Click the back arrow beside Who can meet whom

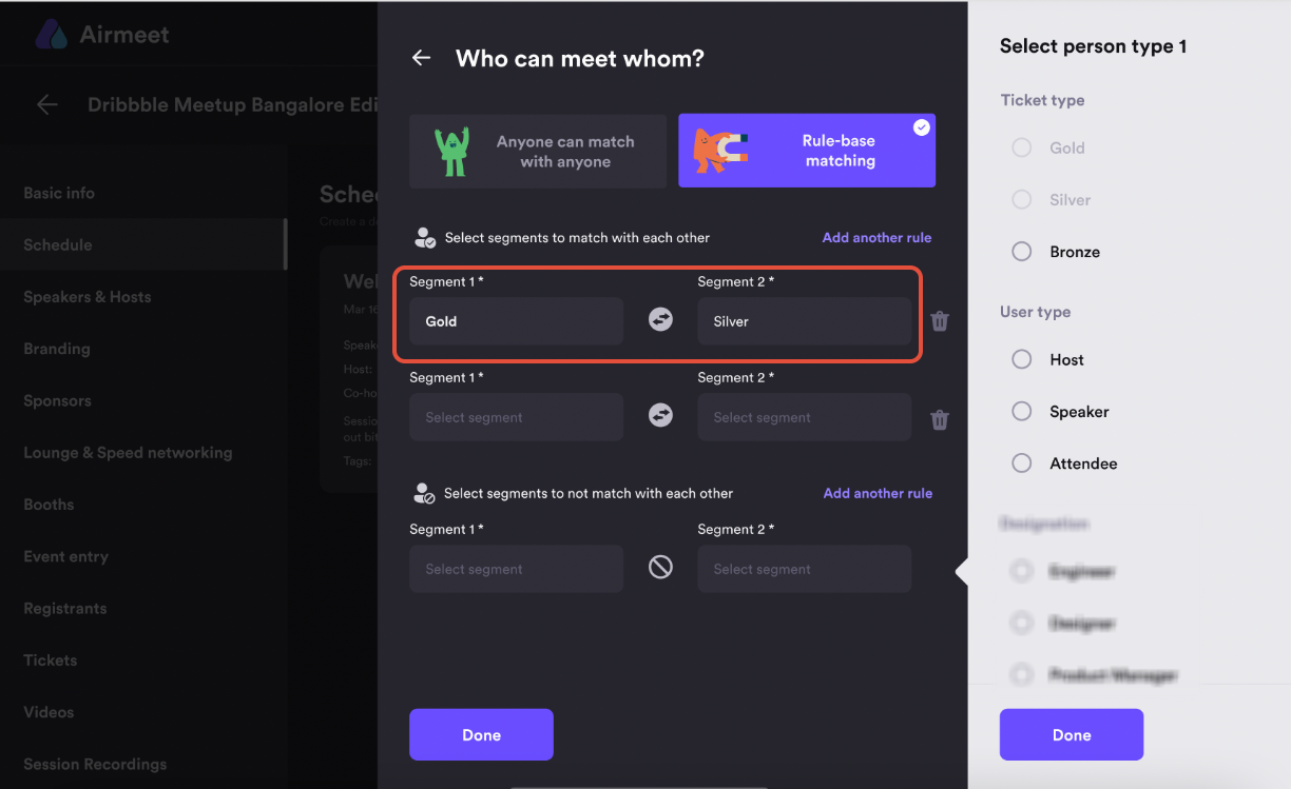[x=421, y=58]
